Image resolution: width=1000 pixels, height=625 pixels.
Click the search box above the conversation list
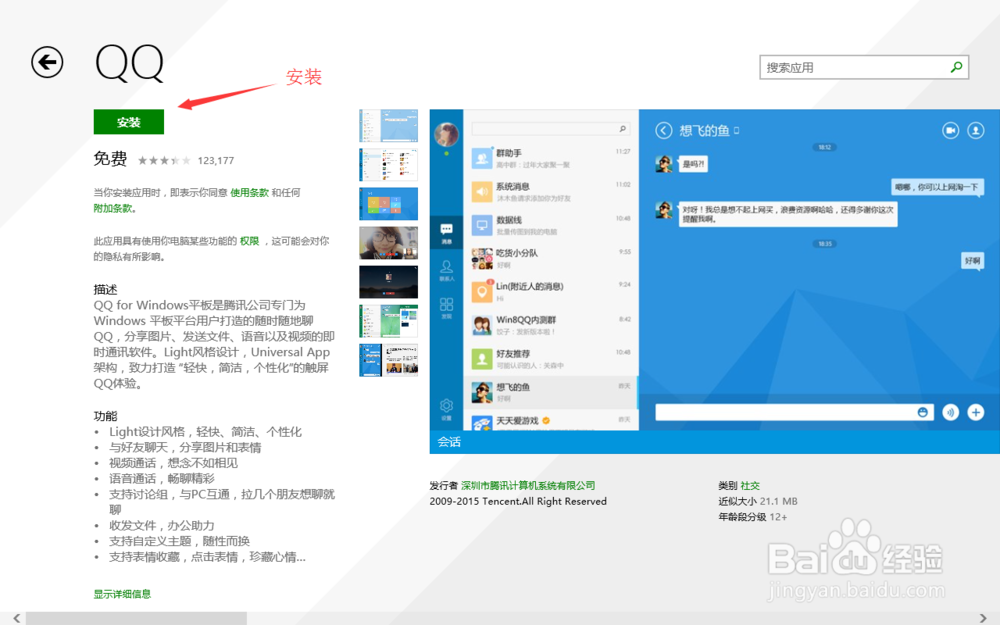pyautogui.click(x=550, y=129)
